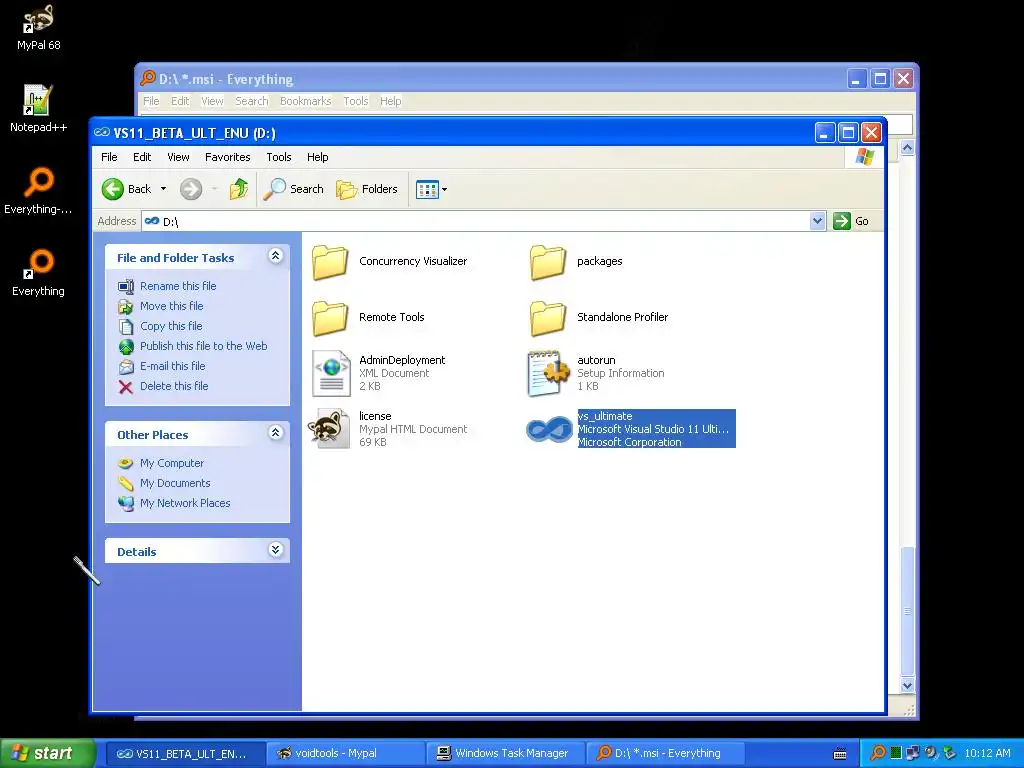Image resolution: width=1024 pixels, height=768 pixels.
Task: Open the Favorites menu
Action: coord(227,157)
